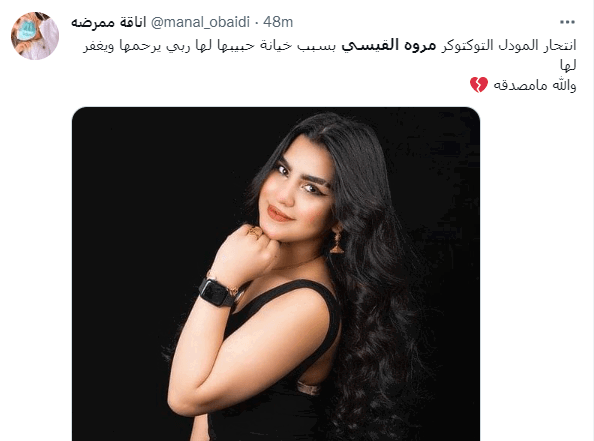The height and width of the screenshot is (441, 594).
Task: Click the woman's face in the photo
Action: click(297, 189)
